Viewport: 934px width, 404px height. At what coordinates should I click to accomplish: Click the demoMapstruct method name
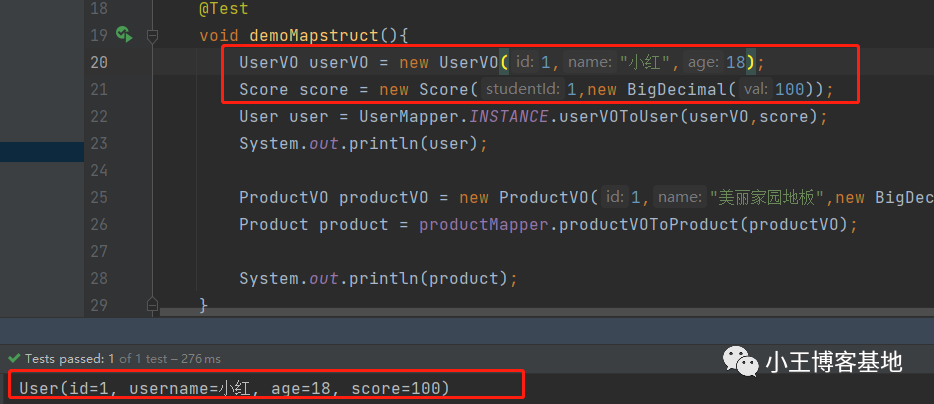[313, 35]
